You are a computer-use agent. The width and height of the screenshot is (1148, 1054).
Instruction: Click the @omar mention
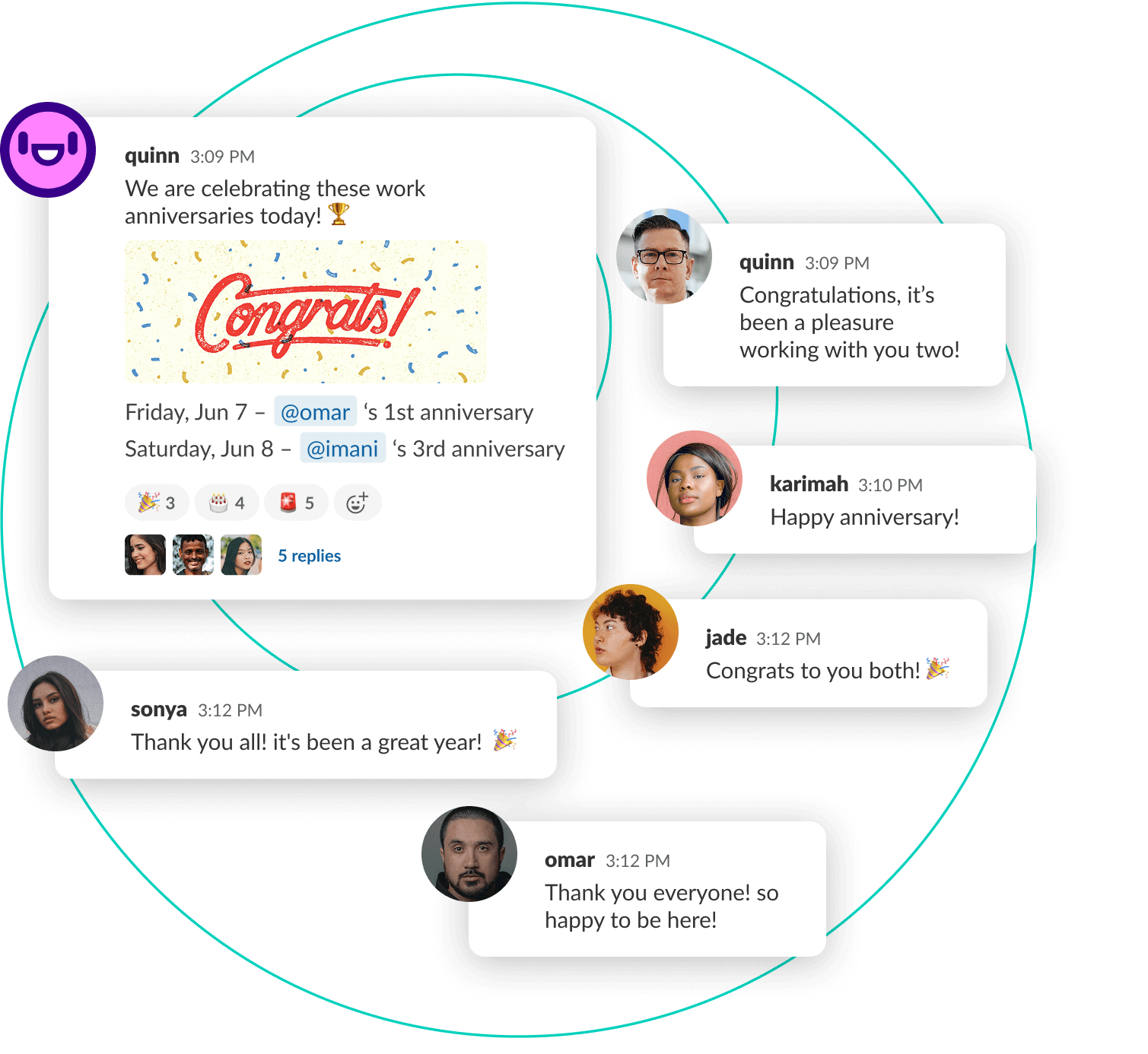315,411
